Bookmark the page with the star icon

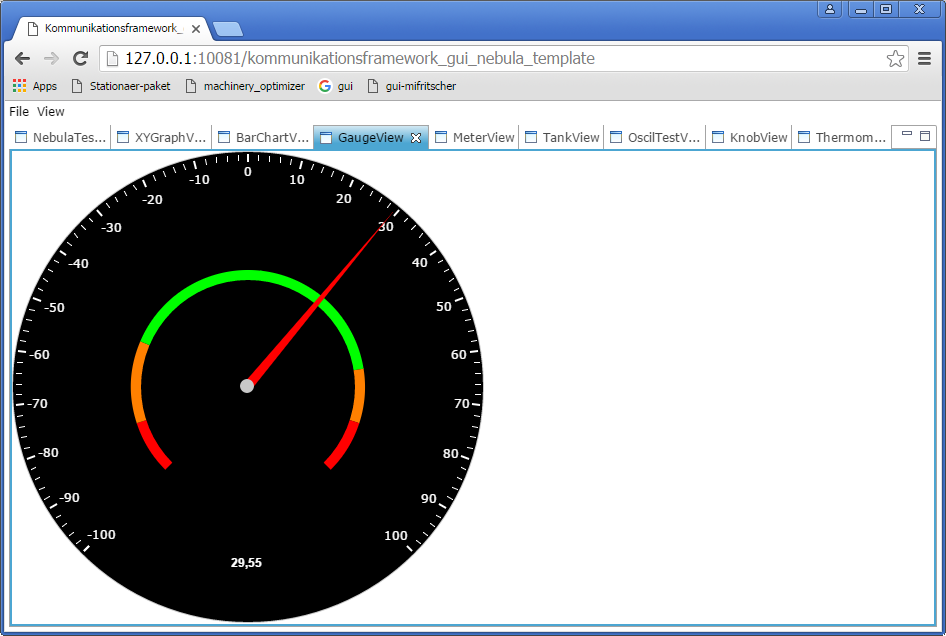895,59
